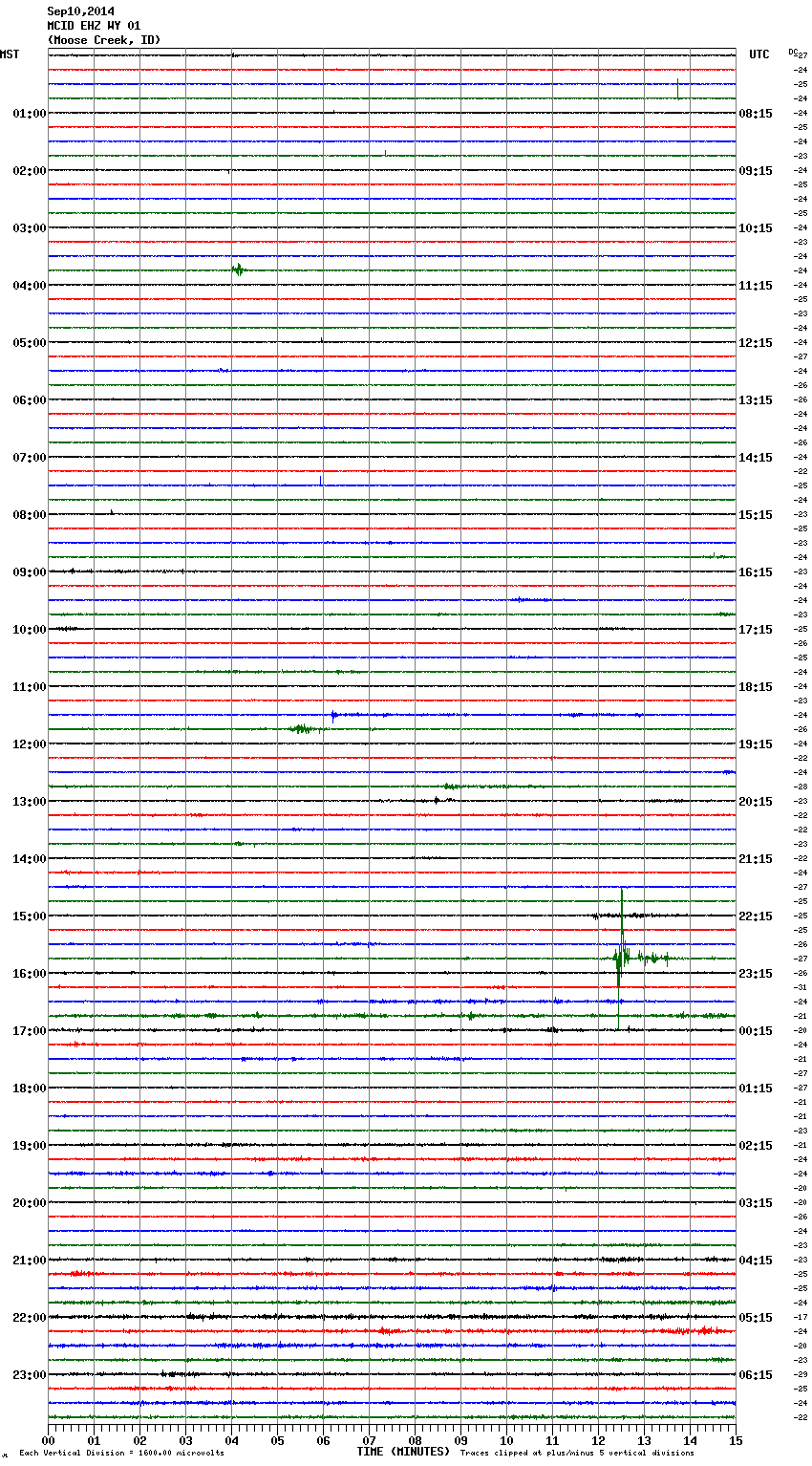Click the date text Sep10,2014
This screenshot has width=812, height=1466.
click(x=81, y=11)
